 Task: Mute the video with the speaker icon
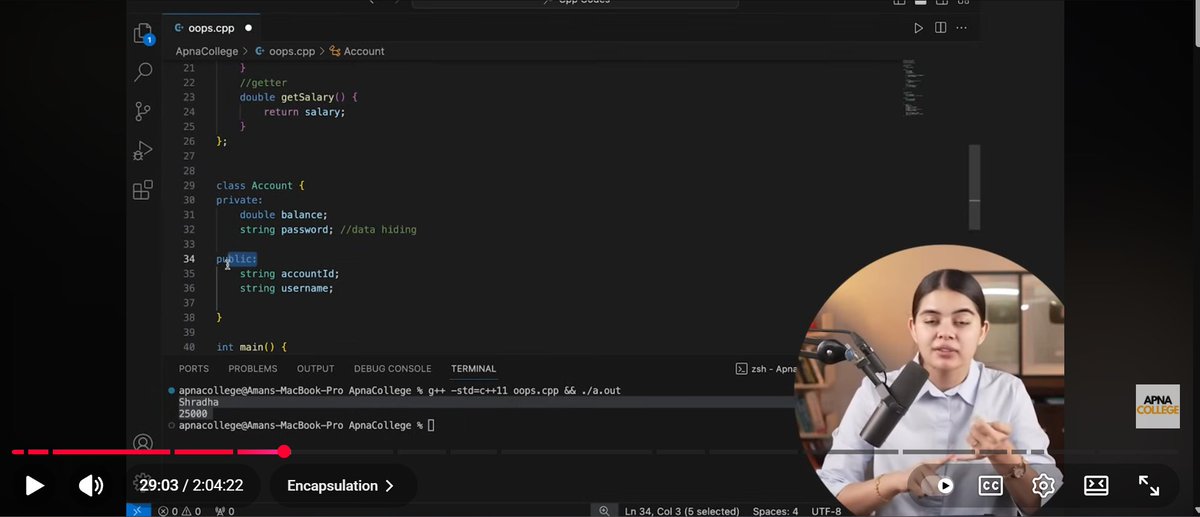tap(91, 486)
